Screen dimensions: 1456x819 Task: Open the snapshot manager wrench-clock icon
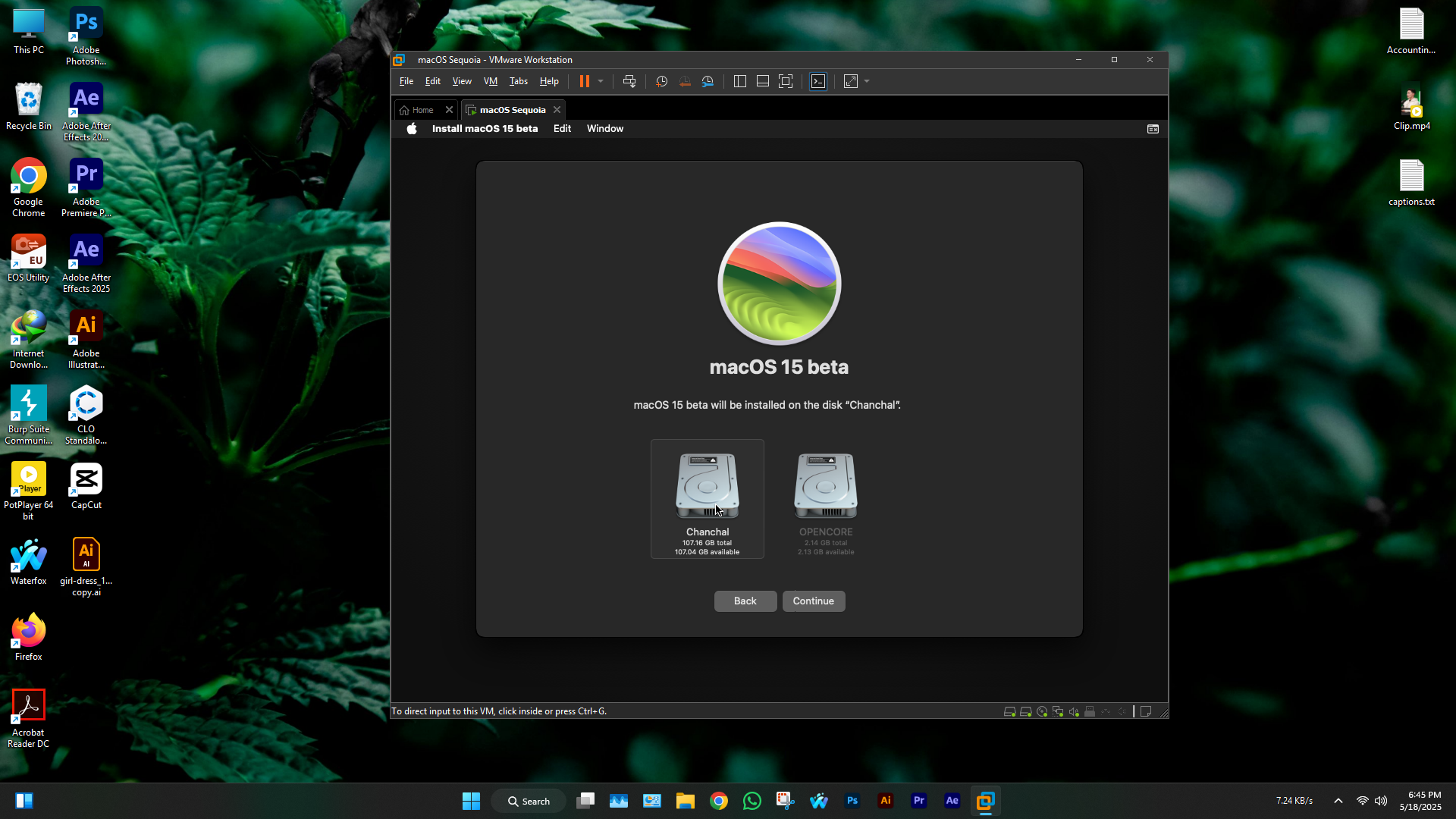(x=708, y=81)
